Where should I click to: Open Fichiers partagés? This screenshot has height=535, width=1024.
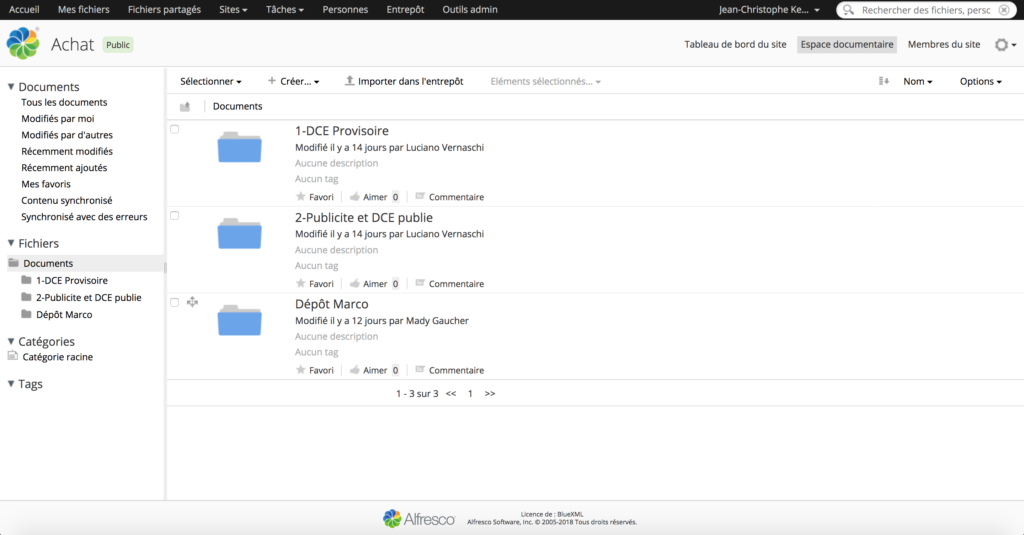coord(165,10)
